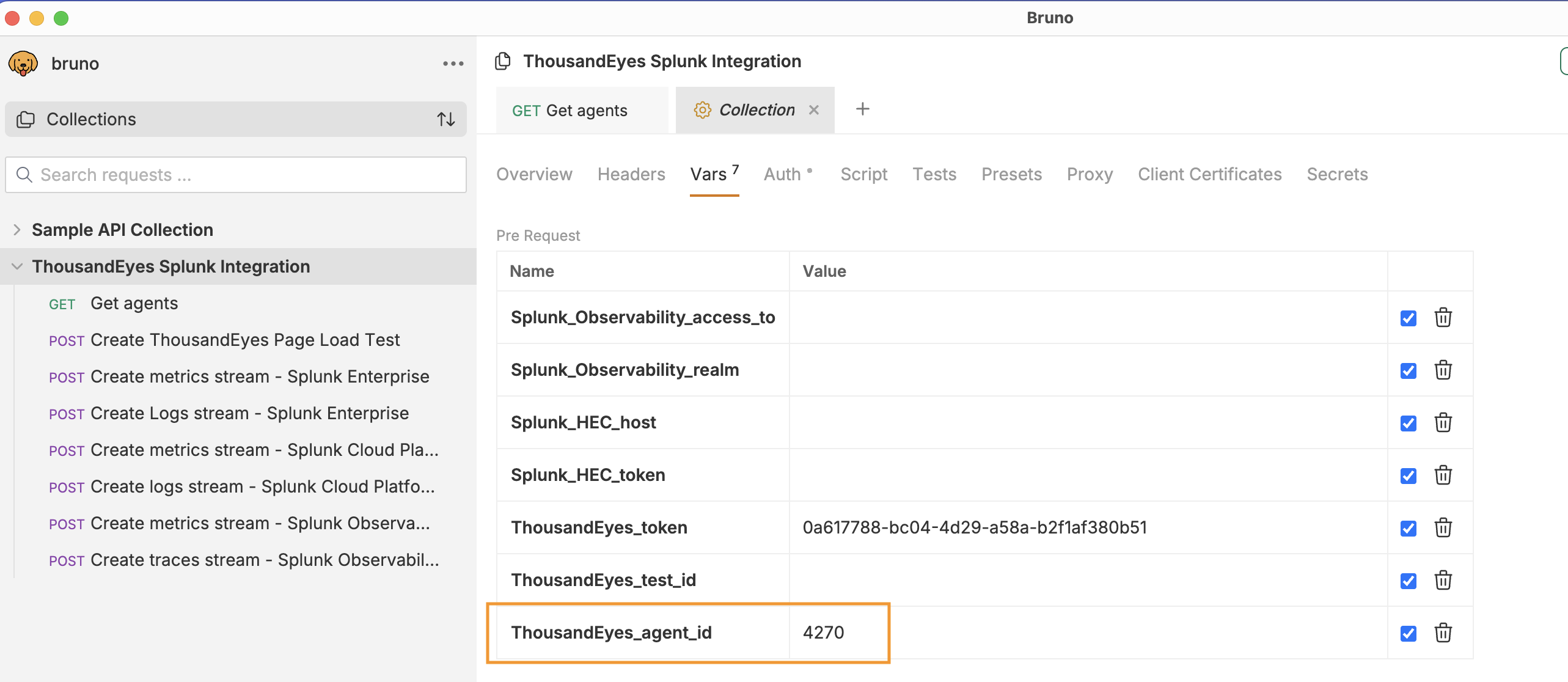This screenshot has height=682, width=1568.
Task: Open the three-dots menu next to bruno
Action: point(453,64)
